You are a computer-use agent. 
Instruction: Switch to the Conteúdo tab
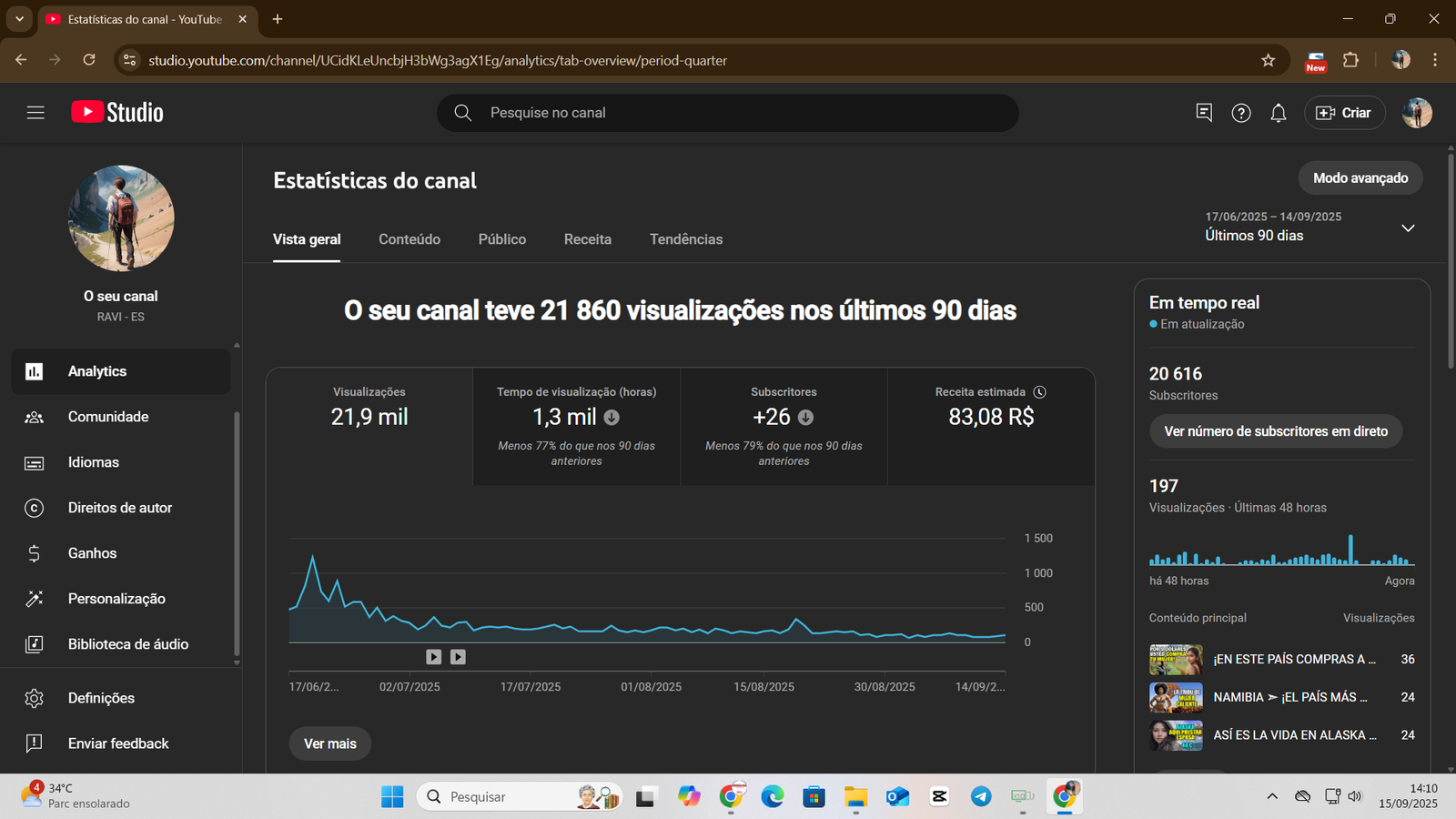[409, 239]
